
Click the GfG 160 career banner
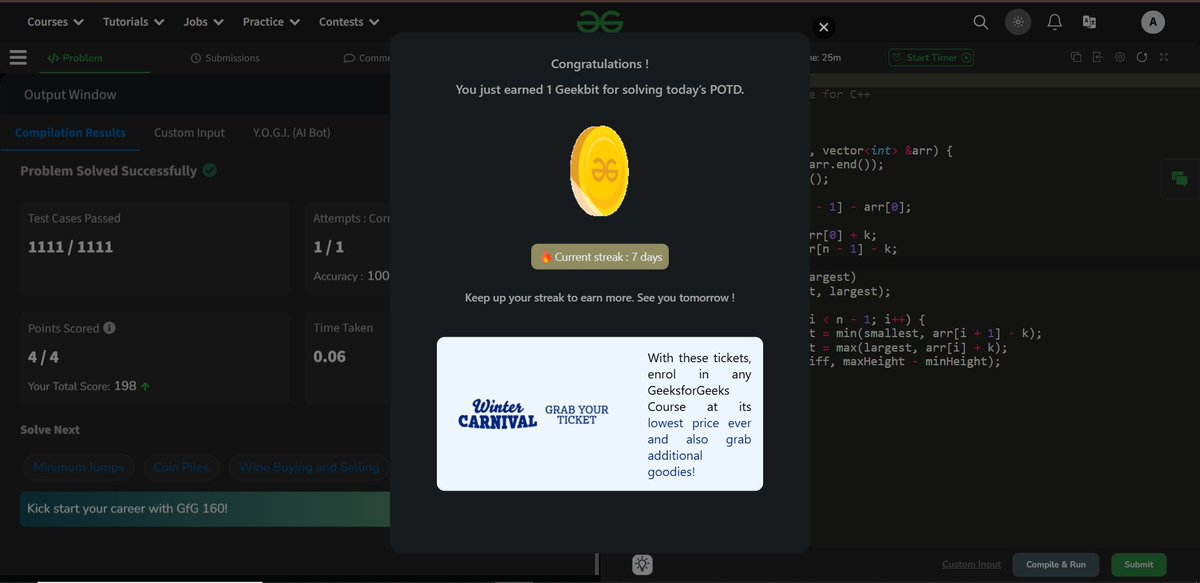tap(205, 509)
